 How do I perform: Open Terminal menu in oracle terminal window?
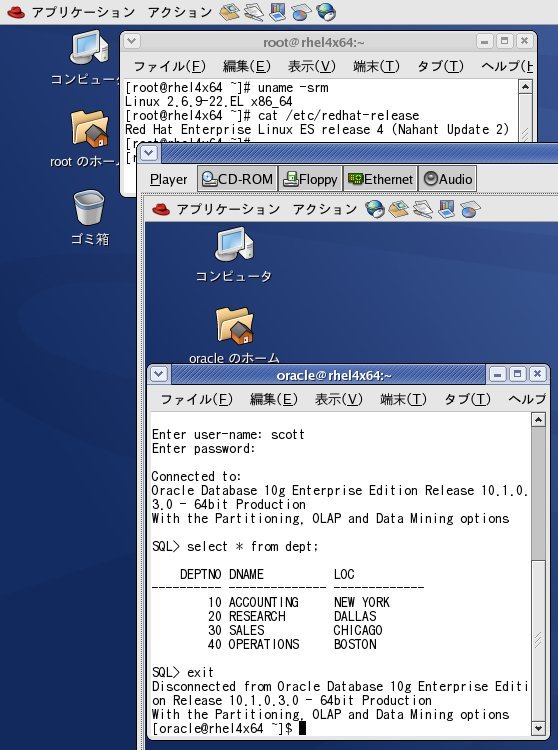(403, 399)
